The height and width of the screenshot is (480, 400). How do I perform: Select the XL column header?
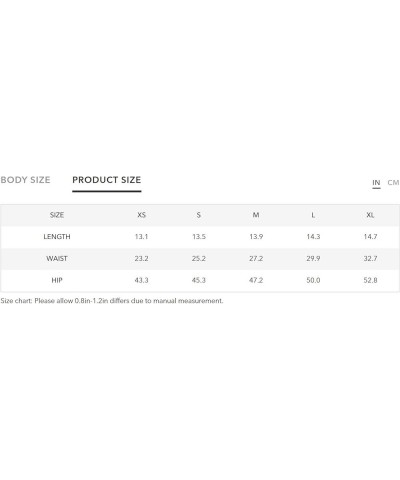point(370,215)
